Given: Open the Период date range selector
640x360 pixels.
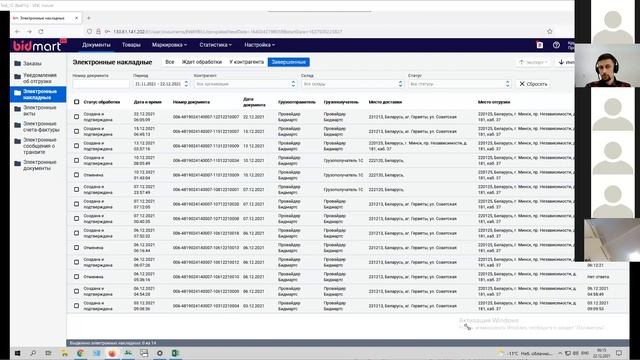Looking at the screenshot, I should pos(162,84).
